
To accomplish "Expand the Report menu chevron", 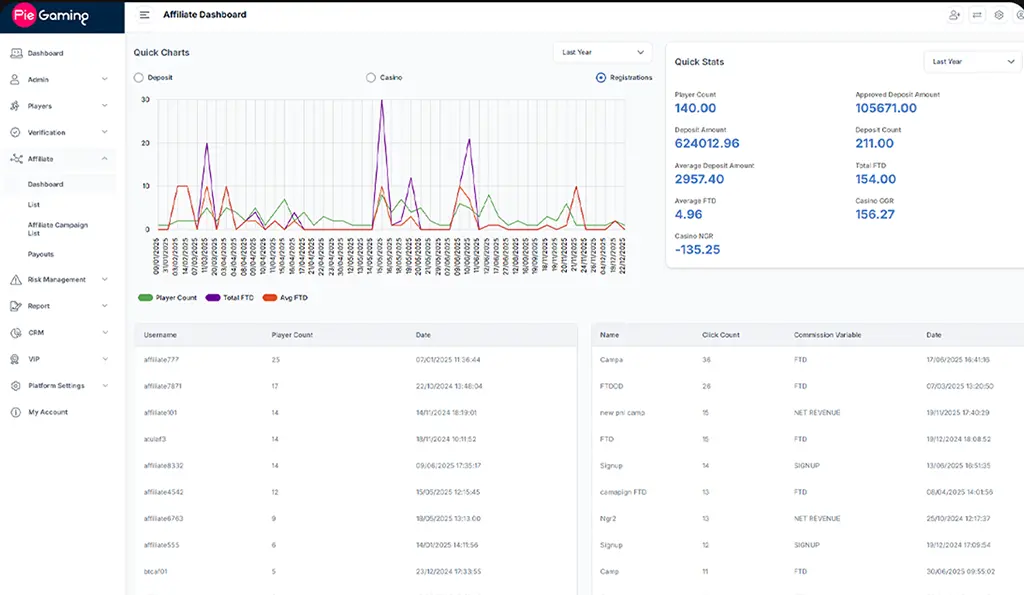I will pos(104,306).
